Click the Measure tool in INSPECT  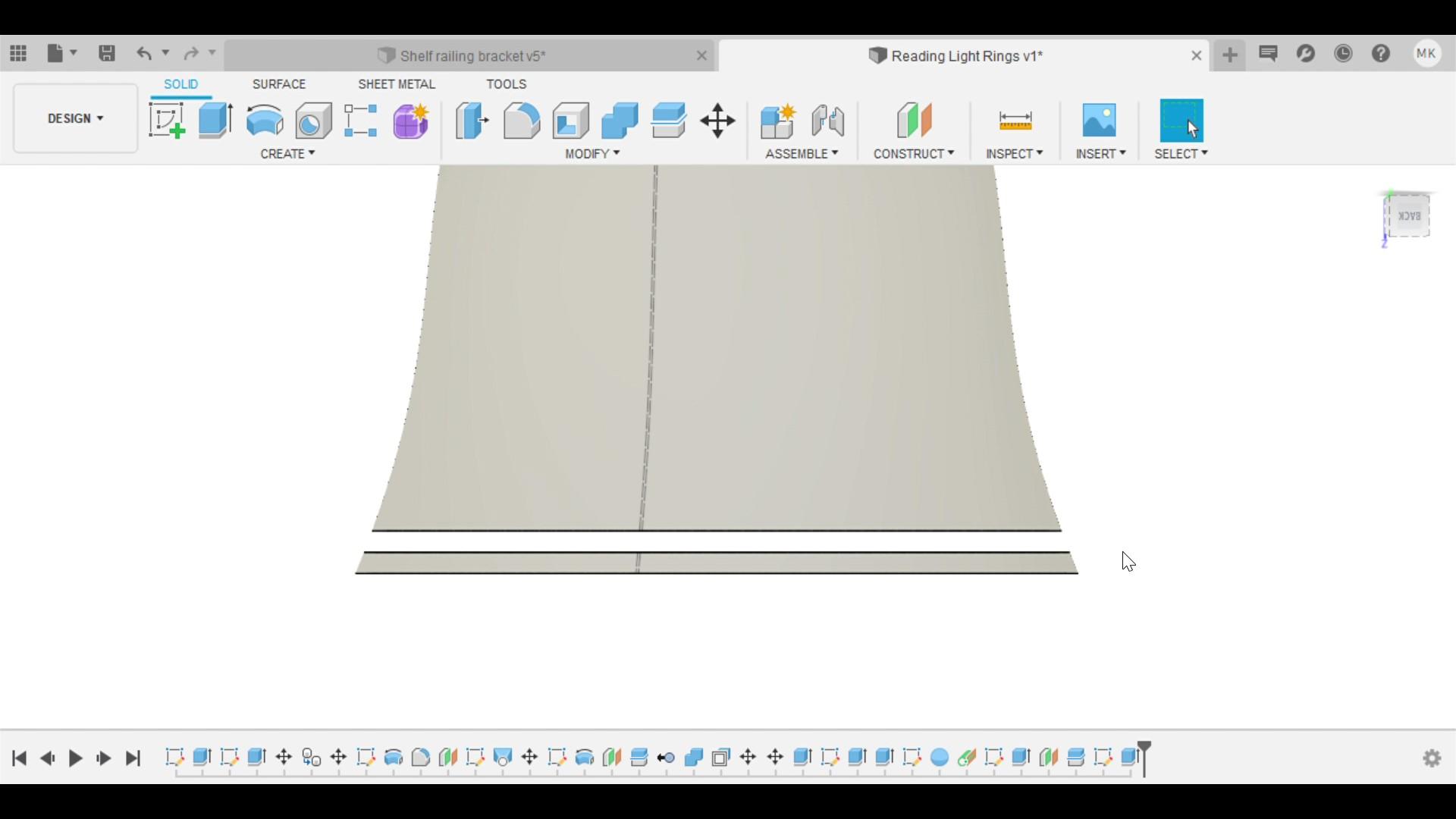(1014, 119)
